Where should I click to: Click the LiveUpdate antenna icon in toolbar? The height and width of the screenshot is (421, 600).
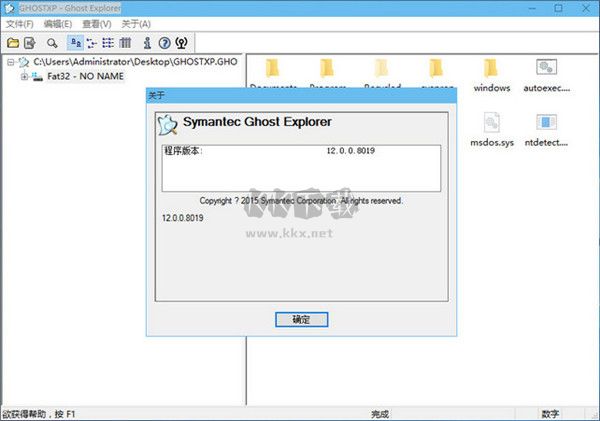(181, 43)
